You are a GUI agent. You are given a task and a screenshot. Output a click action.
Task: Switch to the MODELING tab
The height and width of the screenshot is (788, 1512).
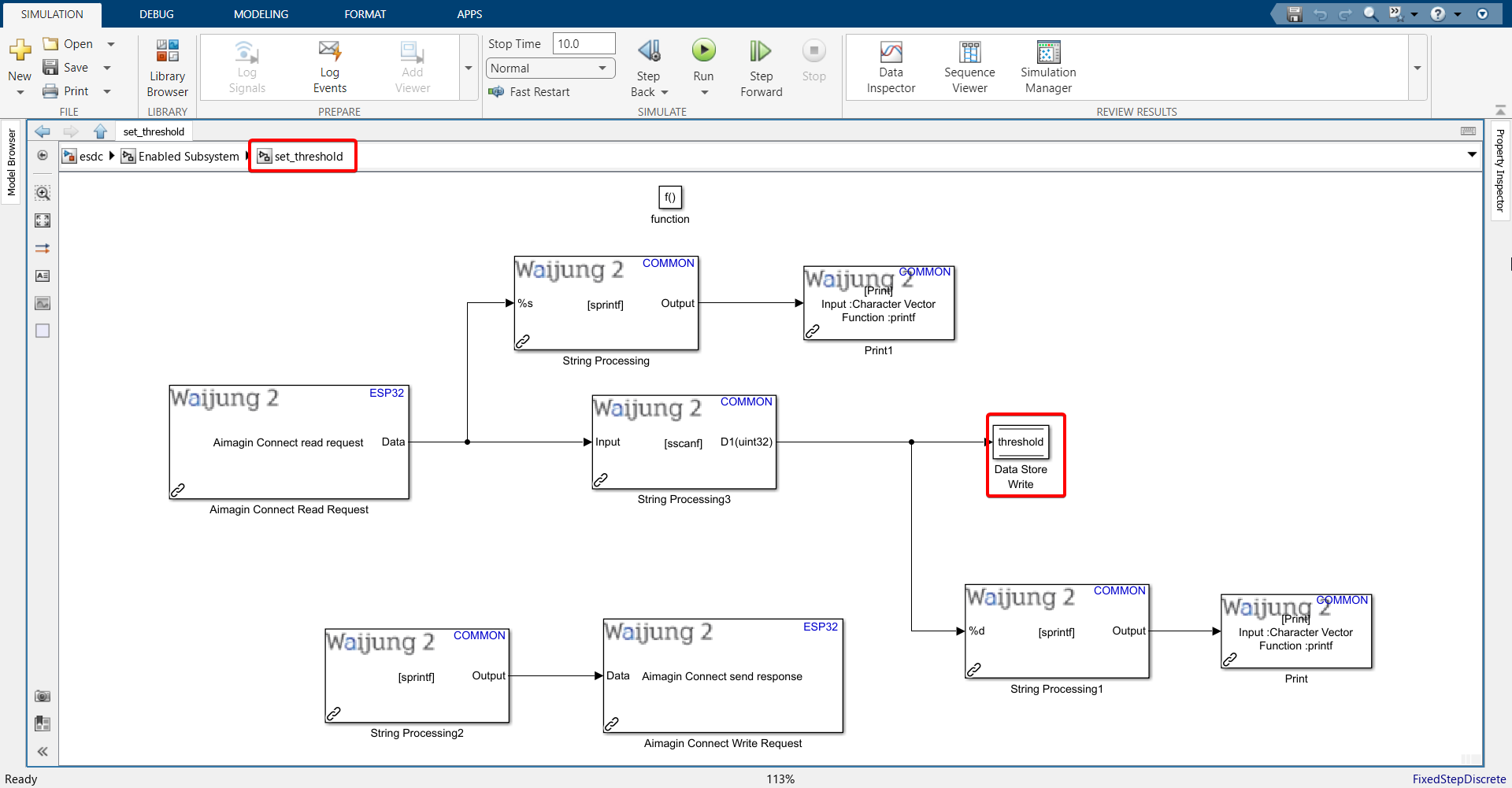261,14
